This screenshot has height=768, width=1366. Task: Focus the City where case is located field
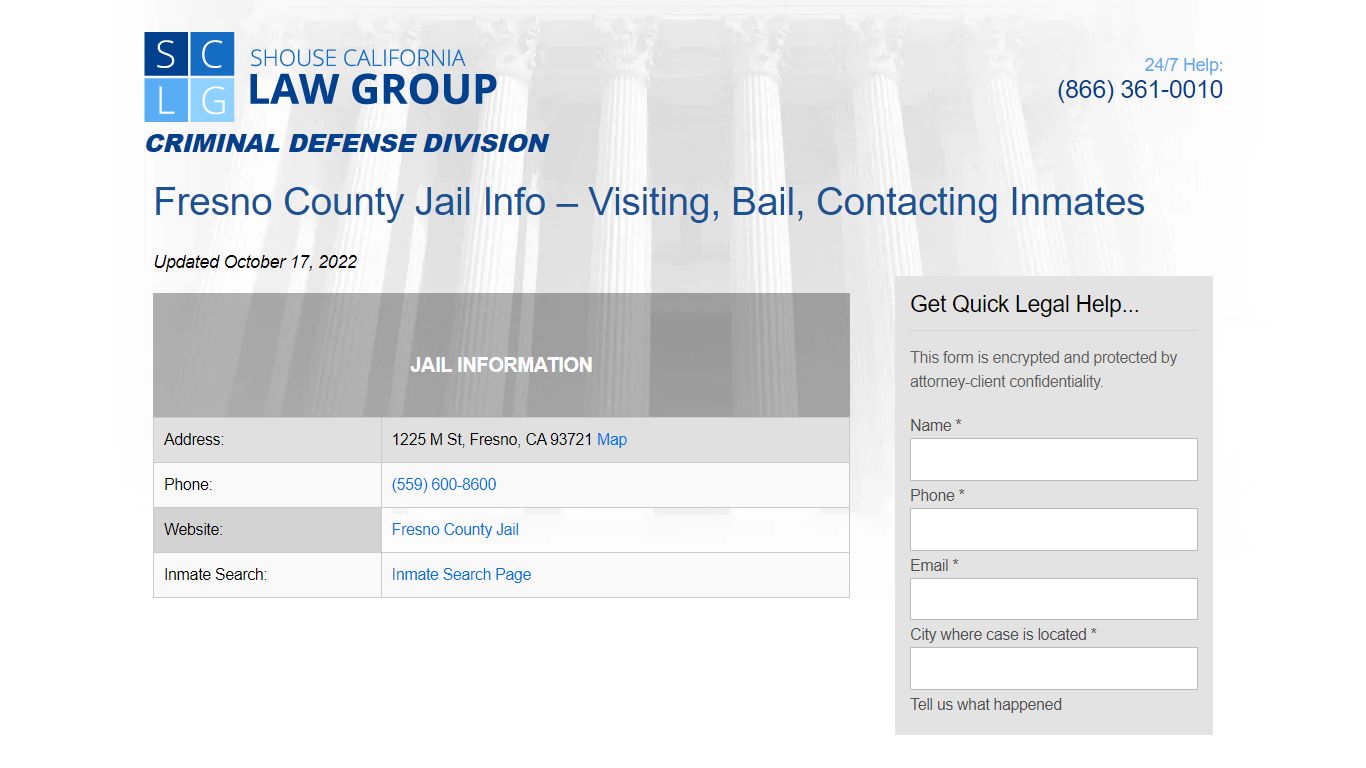coord(1053,668)
